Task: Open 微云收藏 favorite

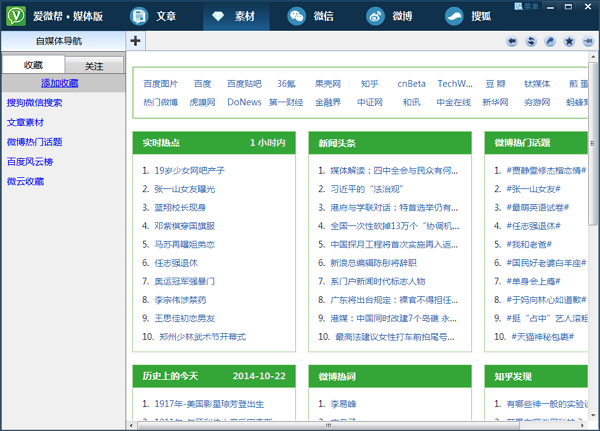Action: [25, 181]
